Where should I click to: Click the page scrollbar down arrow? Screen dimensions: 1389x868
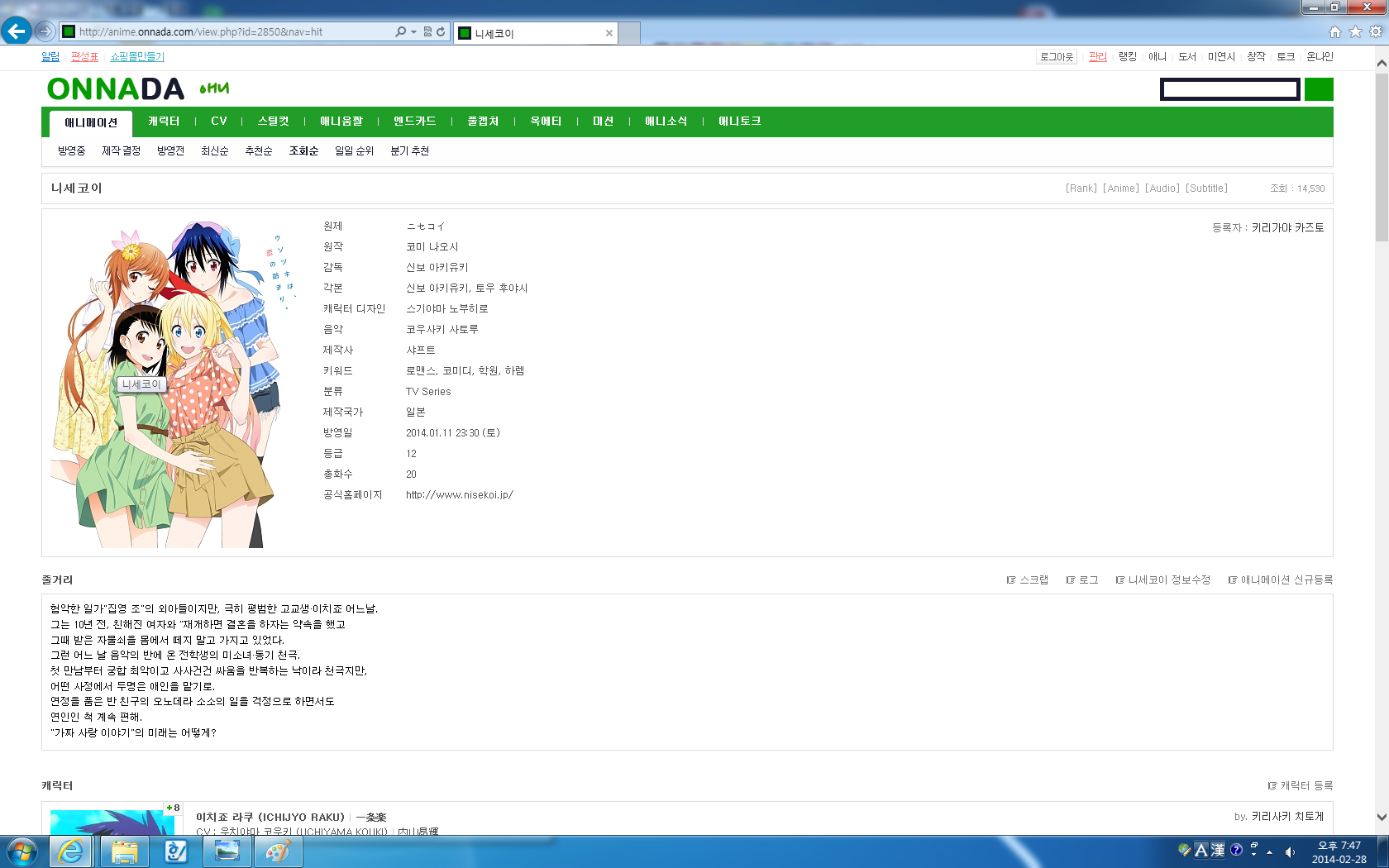click(1381, 817)
